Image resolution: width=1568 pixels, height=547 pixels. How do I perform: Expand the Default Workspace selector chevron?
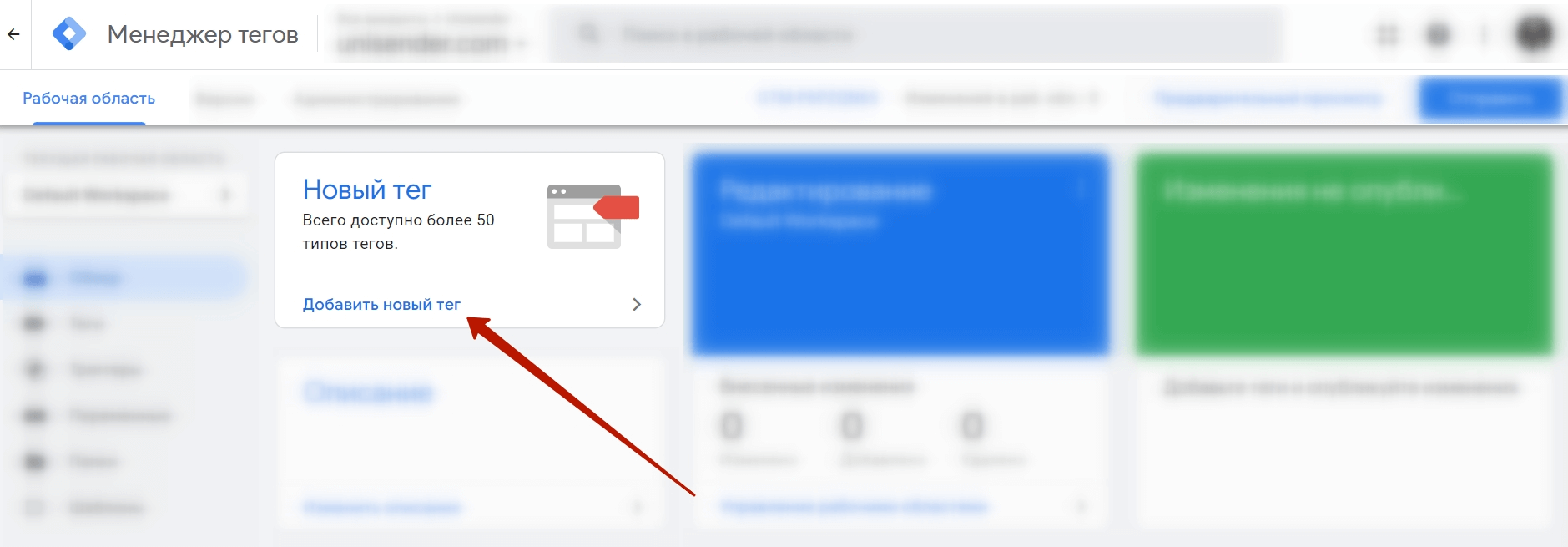point(224,195)
